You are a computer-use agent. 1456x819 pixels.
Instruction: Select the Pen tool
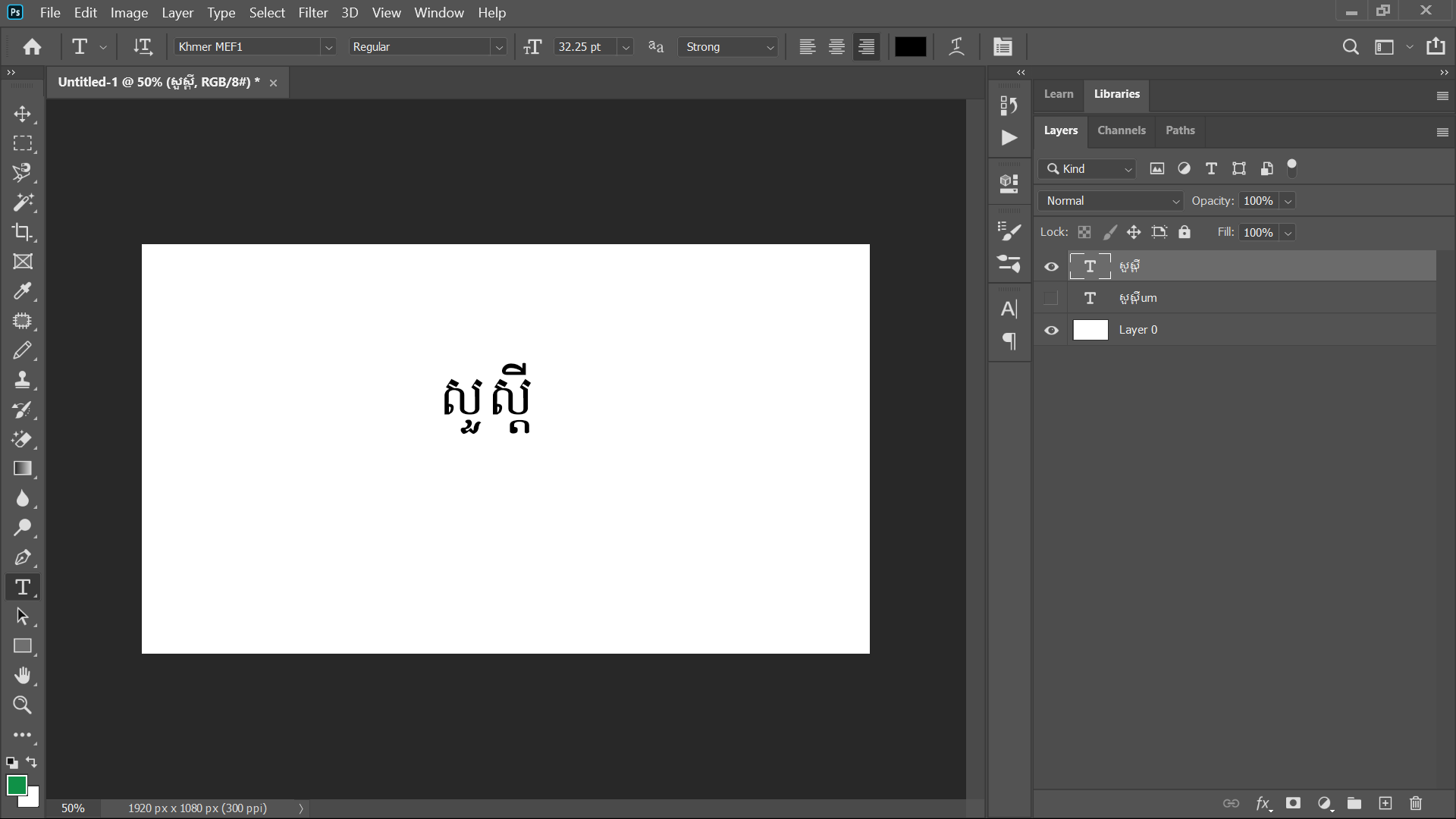[x=23, y=557]
